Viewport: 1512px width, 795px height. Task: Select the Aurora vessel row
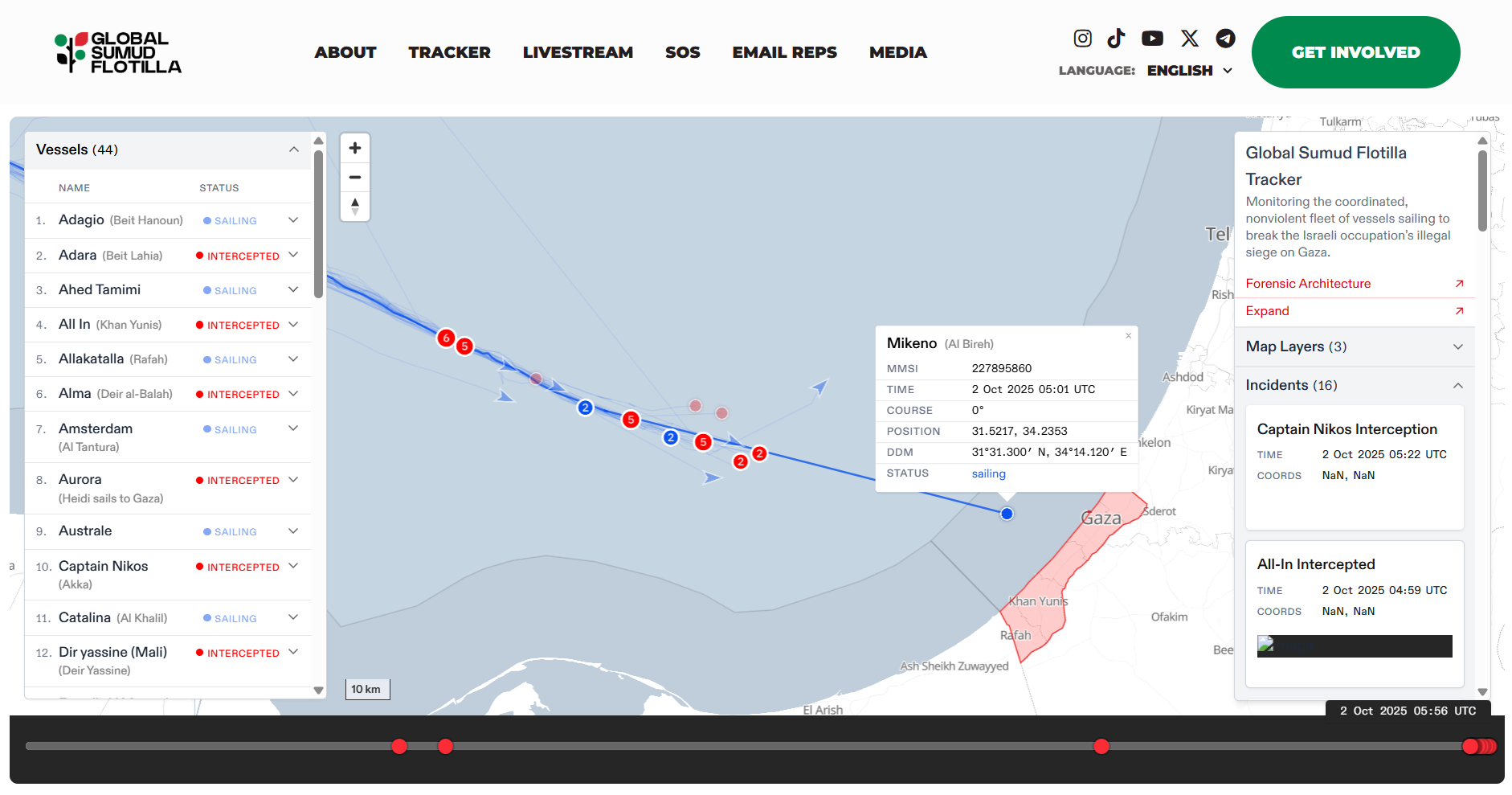click(168, 489)
